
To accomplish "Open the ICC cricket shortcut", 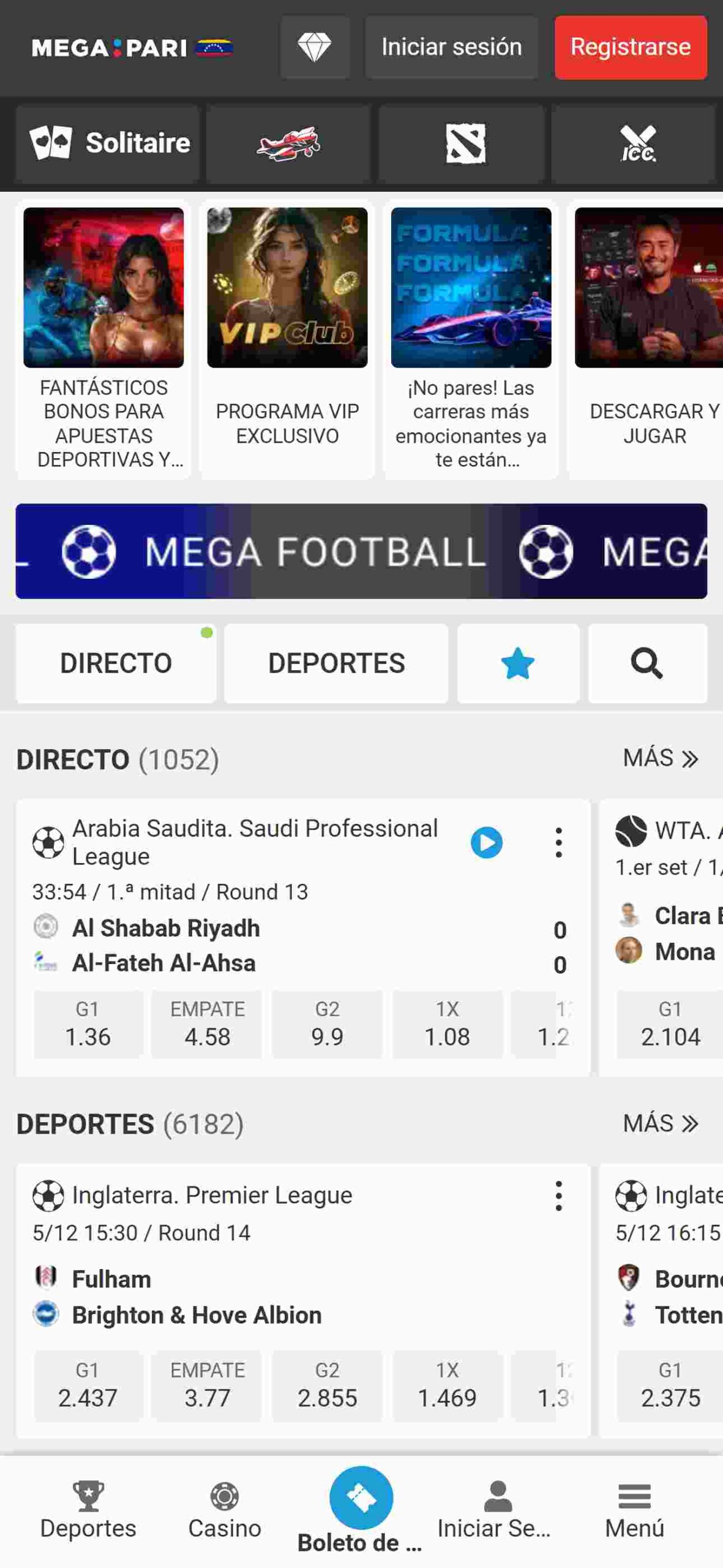I will click(x=637, y=143).
